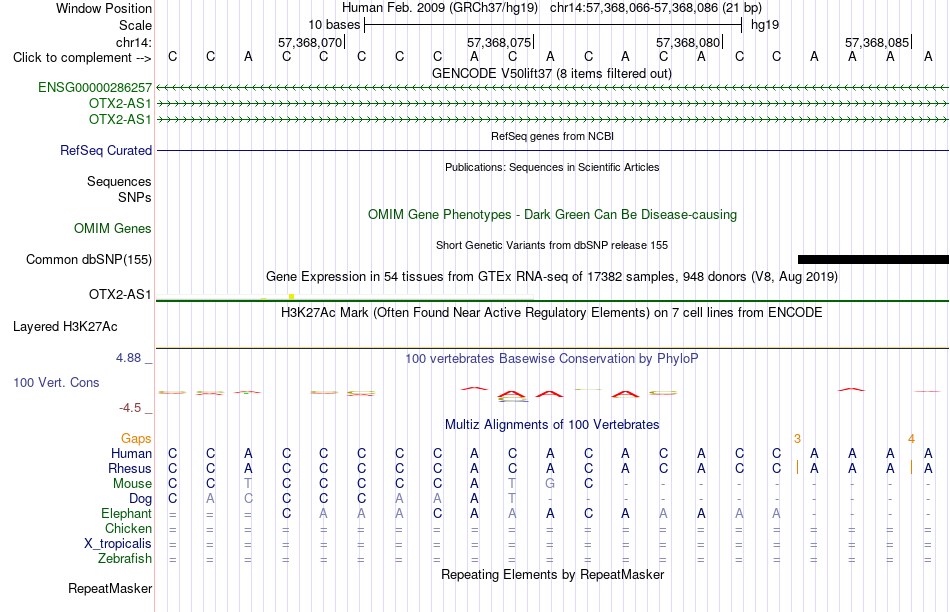The height and width of the screenshot is (612, 950).
Task: Click the 'Publications: Sequences in Scientific Articles' title
Action: (552, 167)
